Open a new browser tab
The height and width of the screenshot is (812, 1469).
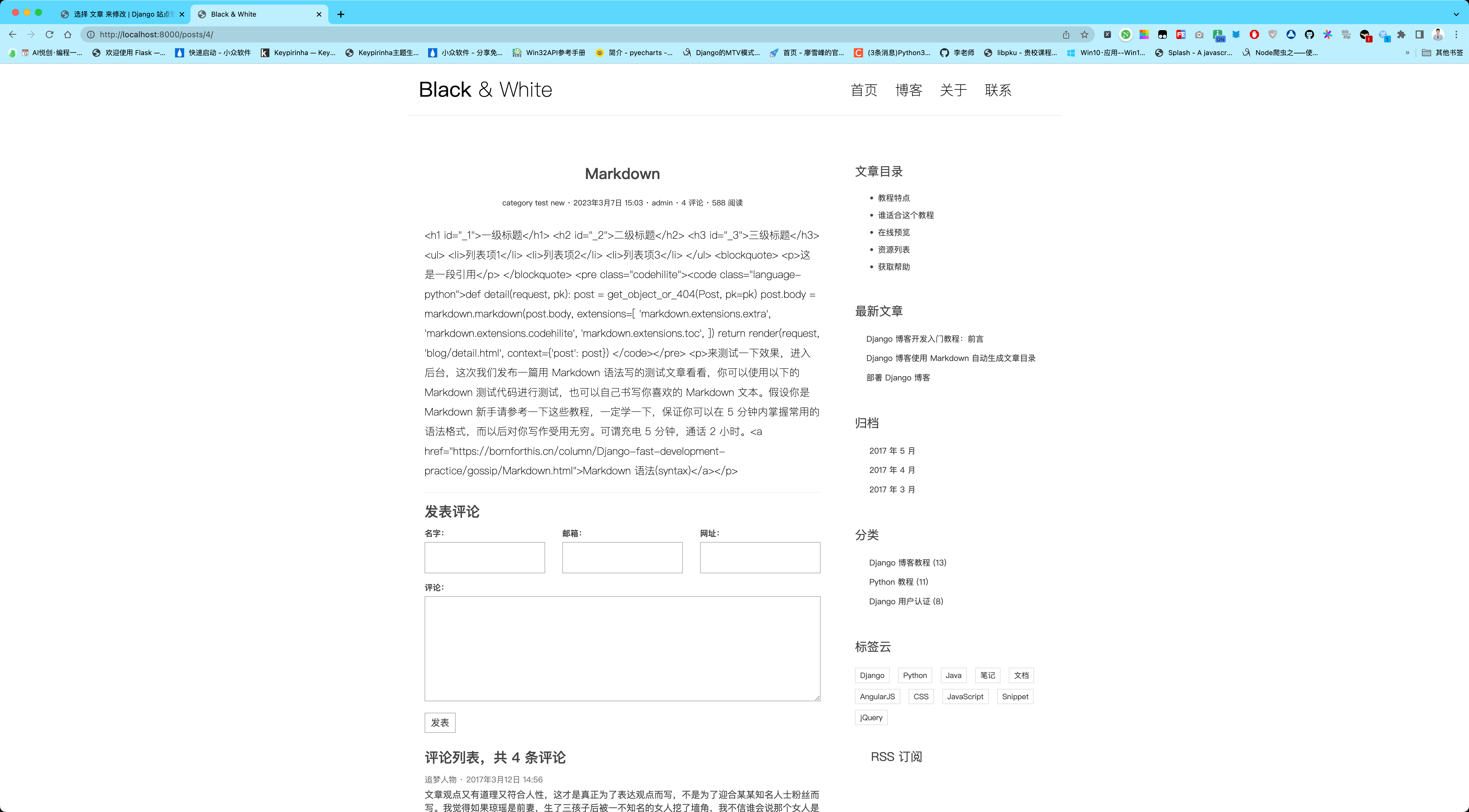(x=341, y=14)
